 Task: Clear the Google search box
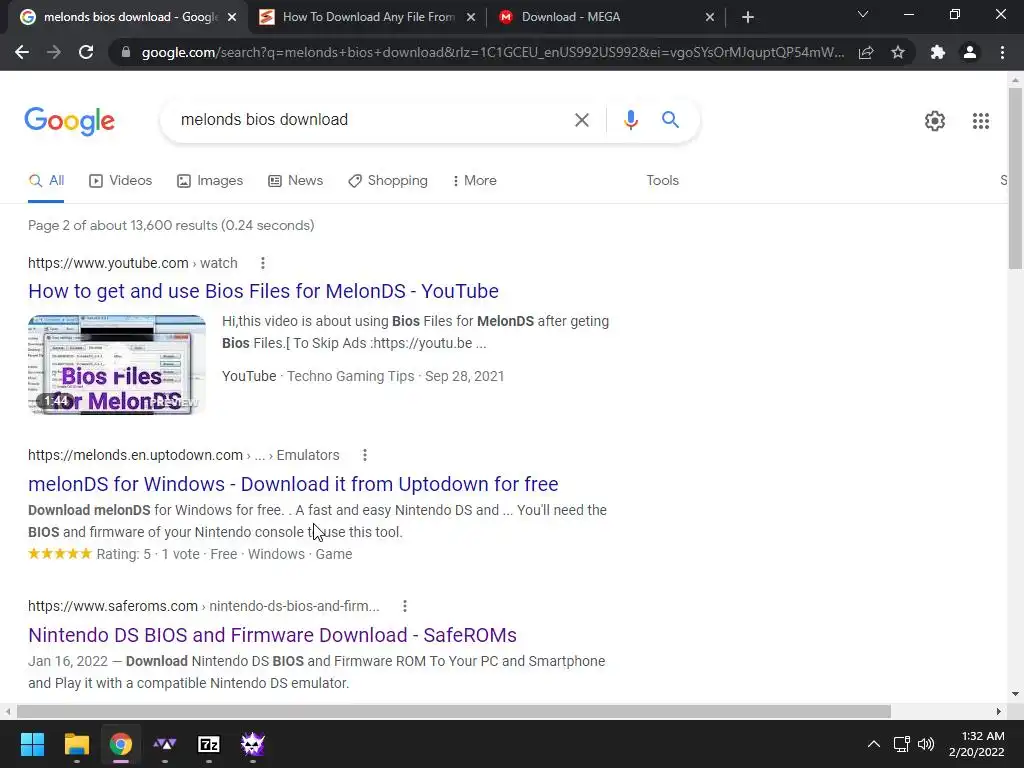(x=581, y=120)
